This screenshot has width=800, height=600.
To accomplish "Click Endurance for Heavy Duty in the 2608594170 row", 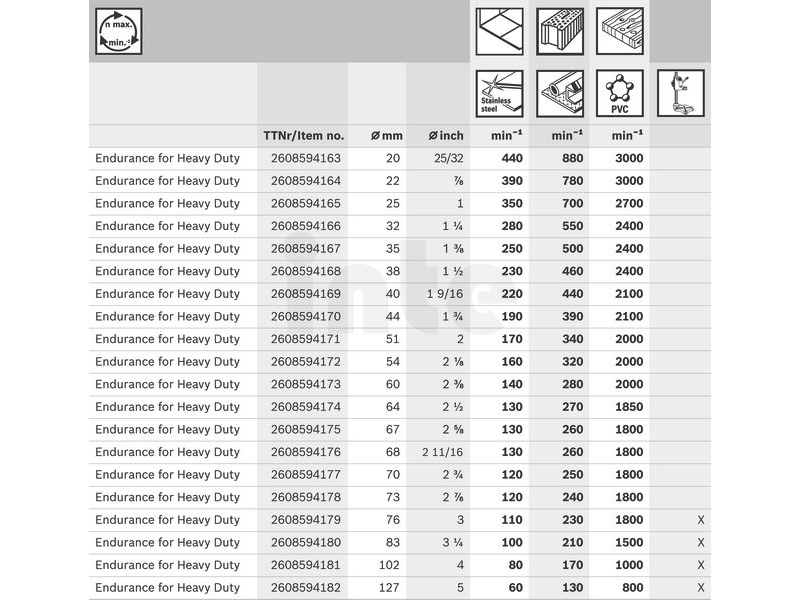I will [x=167, y=316].
